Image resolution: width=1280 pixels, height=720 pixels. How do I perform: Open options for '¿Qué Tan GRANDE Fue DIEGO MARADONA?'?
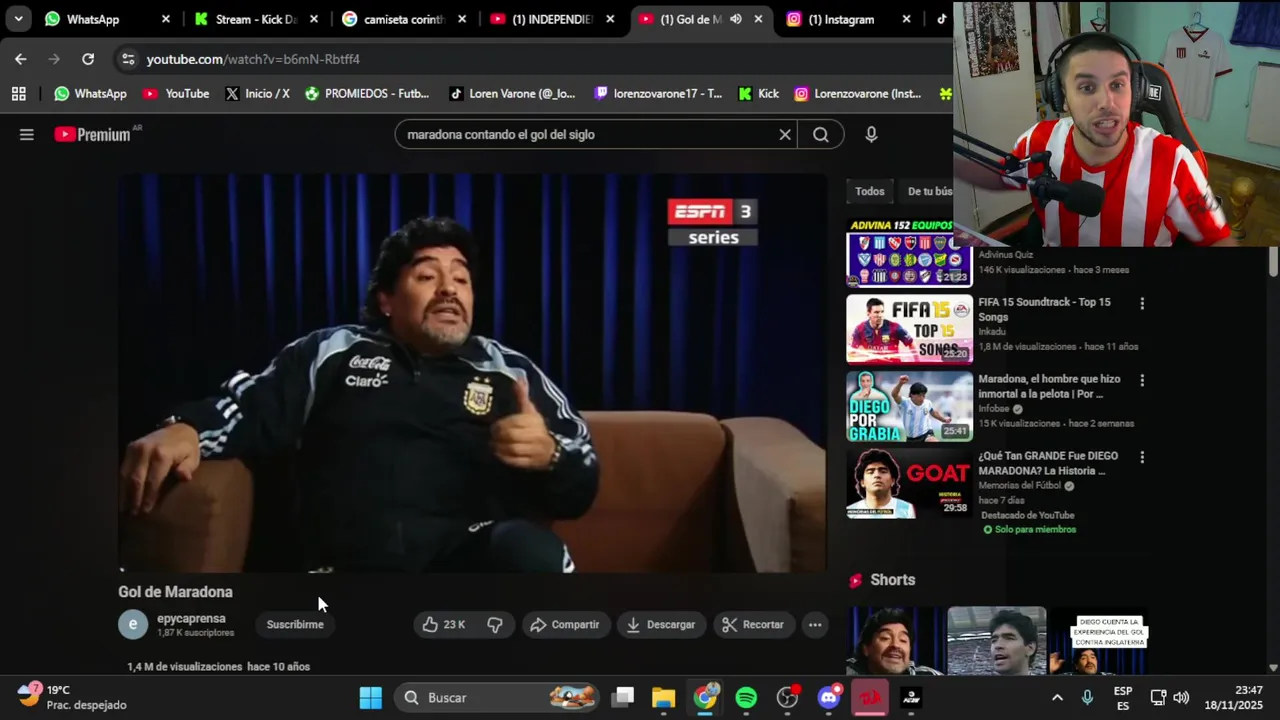click(1142, 457)
